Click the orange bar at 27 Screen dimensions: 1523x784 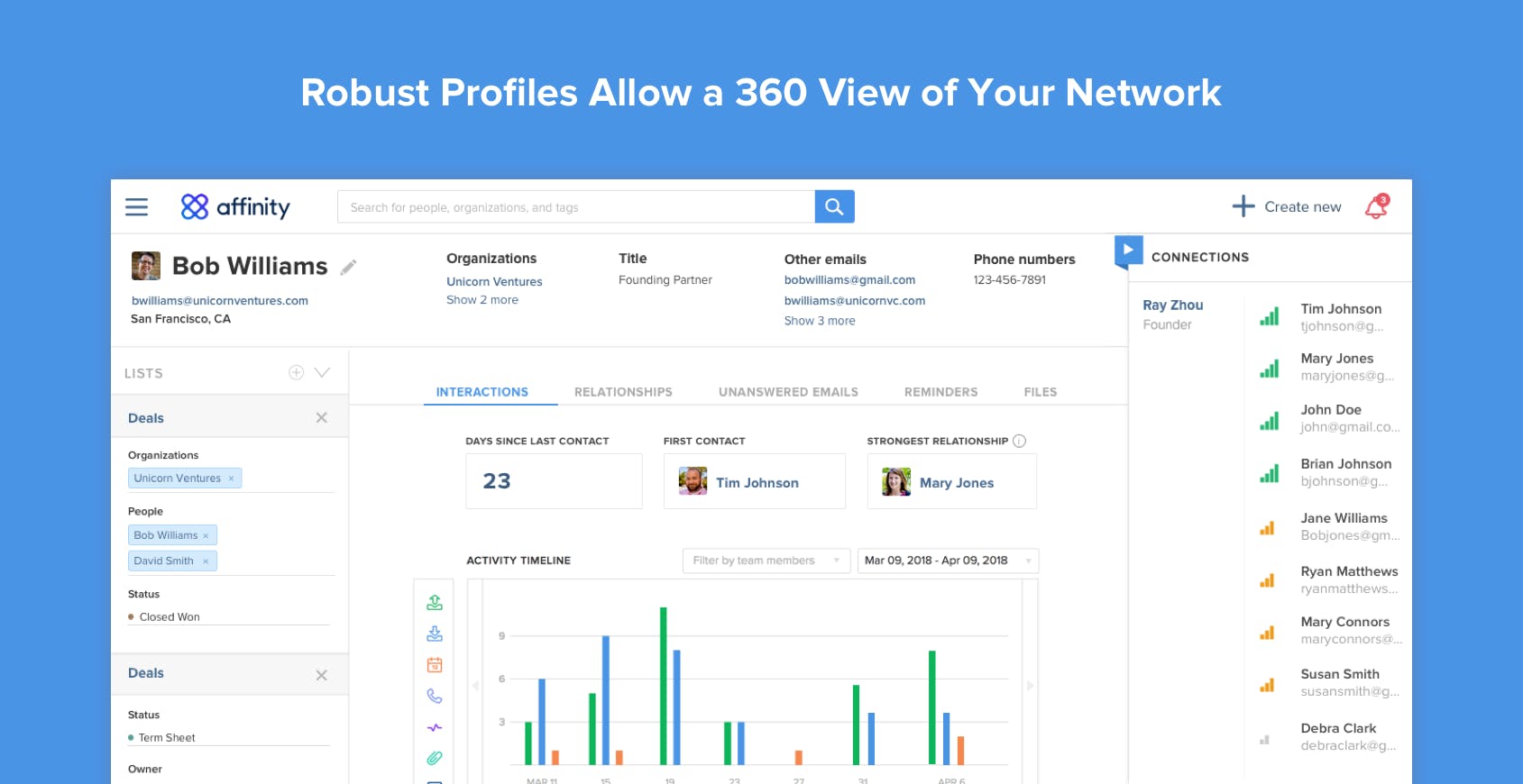798,757
